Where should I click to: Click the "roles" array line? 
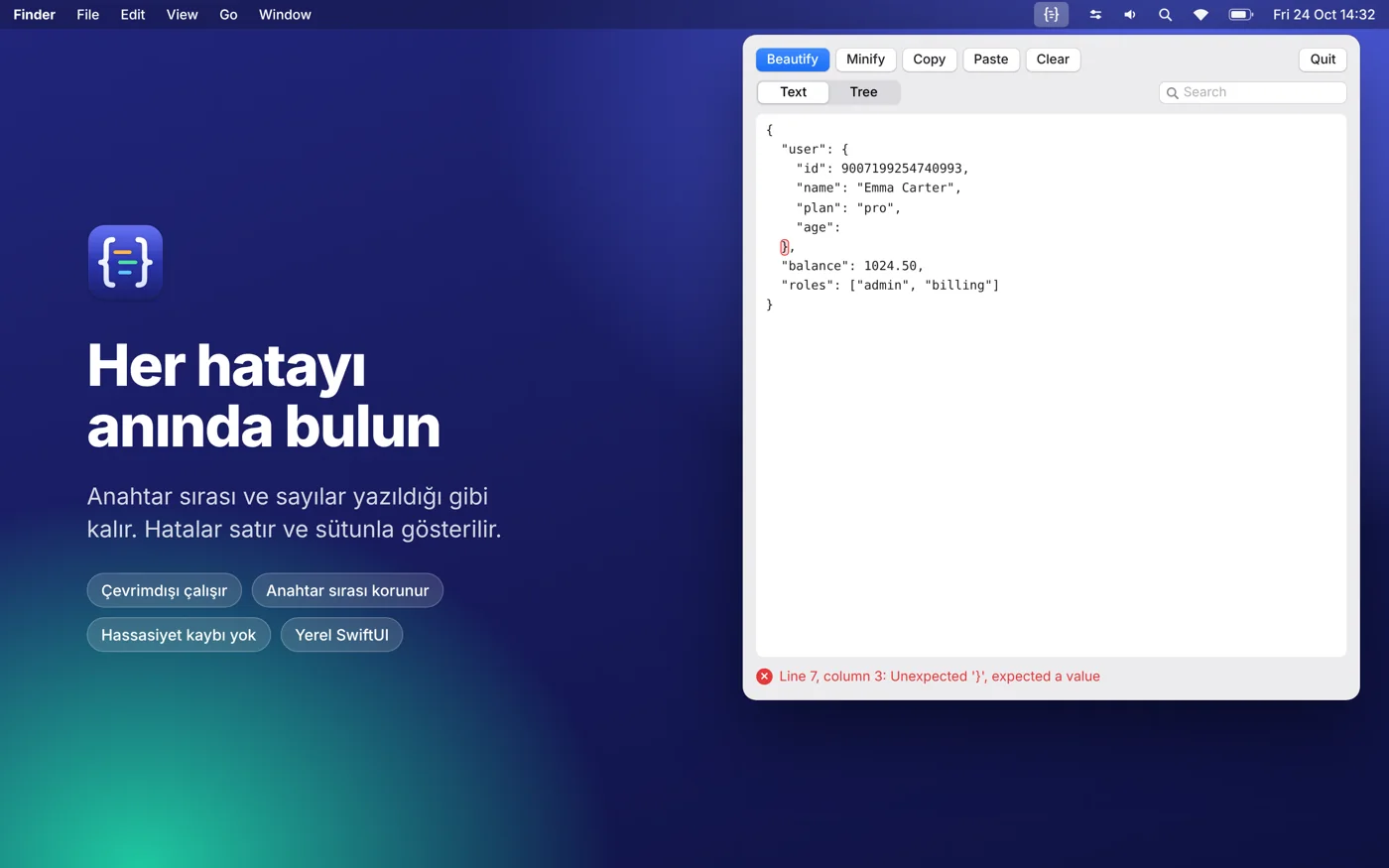(x=890, y=285)
